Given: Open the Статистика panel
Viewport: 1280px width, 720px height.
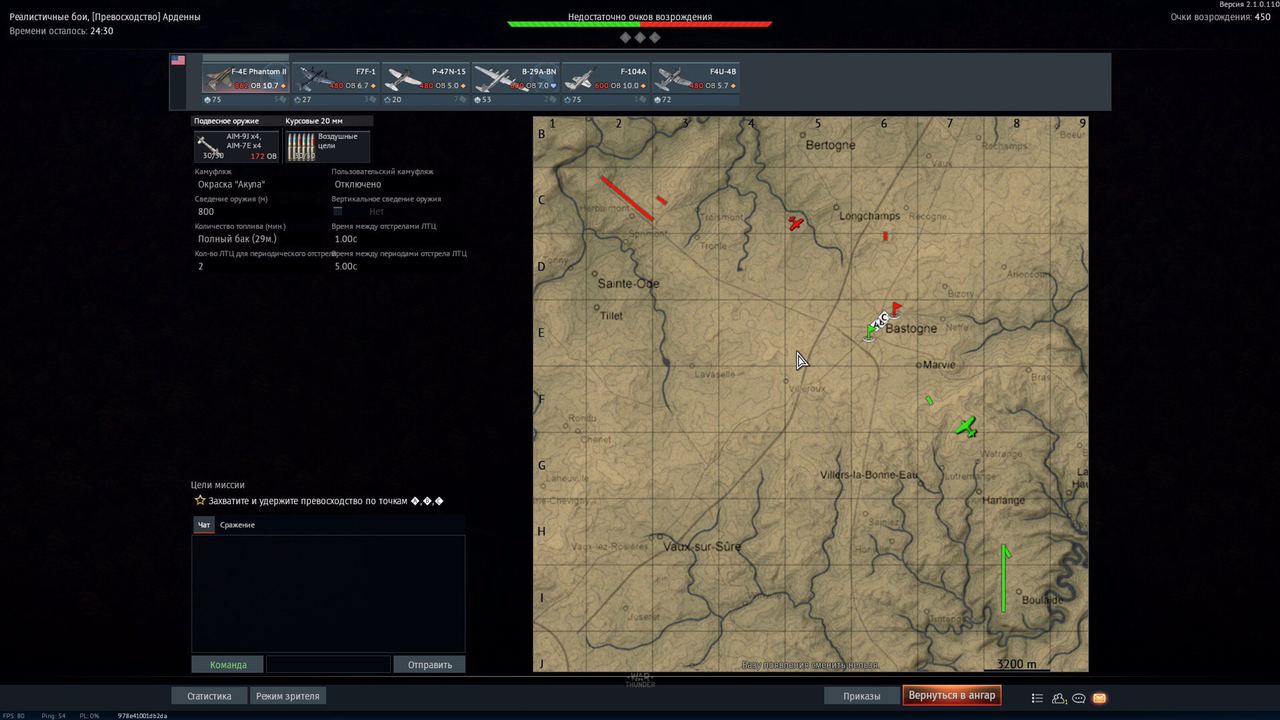Looking at the screenshot, I should [x=209, y=696].
